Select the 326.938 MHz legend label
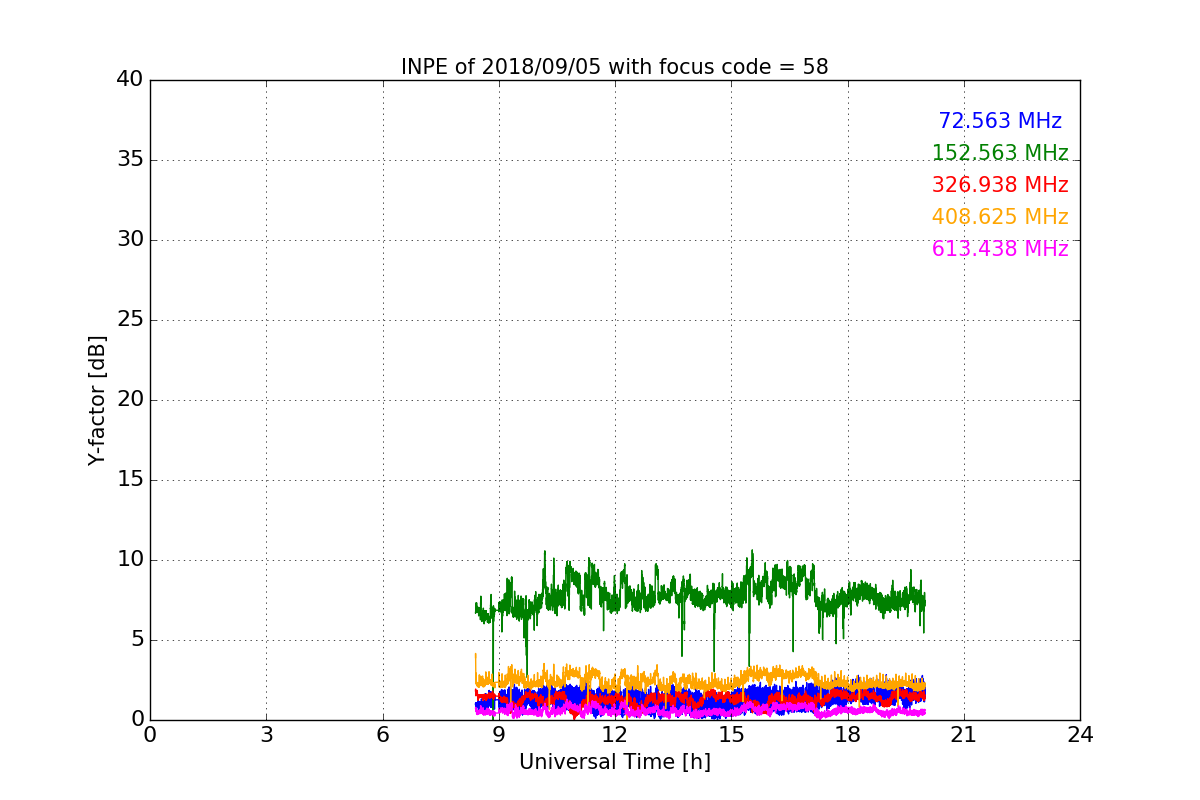Image resolution: width=1200 pixels, height=800 pixels. click(x=1000, y=185)
